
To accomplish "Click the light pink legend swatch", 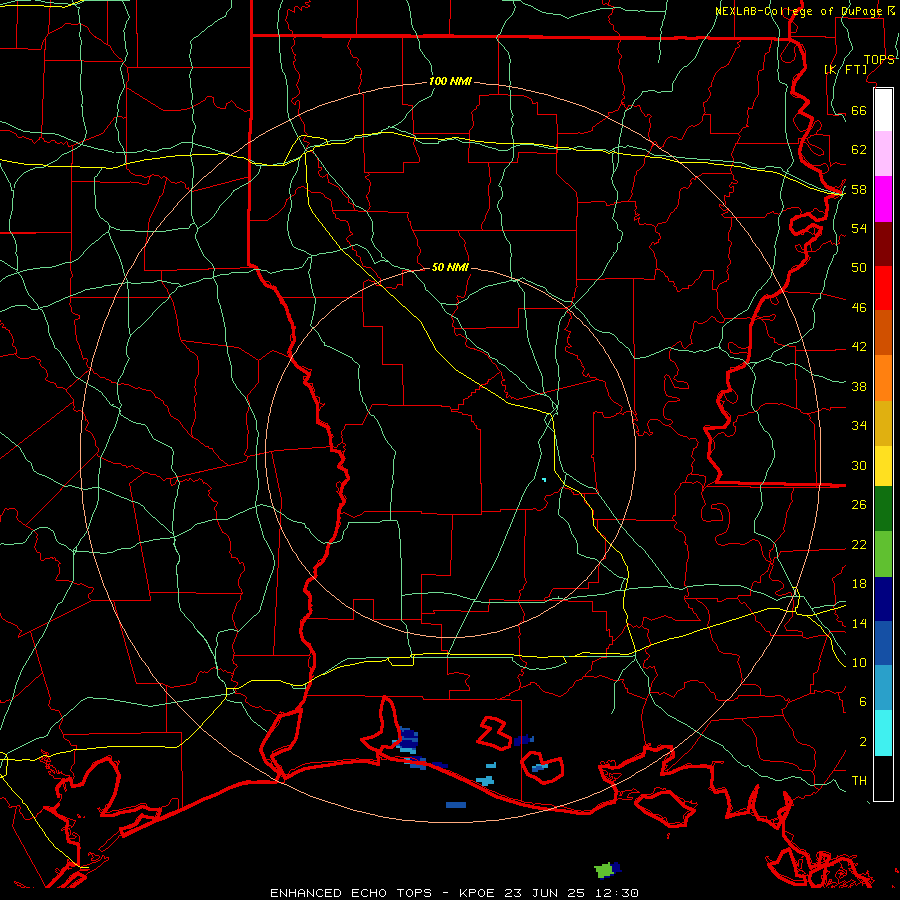I will pyautogui.click(x=883, y=154).
